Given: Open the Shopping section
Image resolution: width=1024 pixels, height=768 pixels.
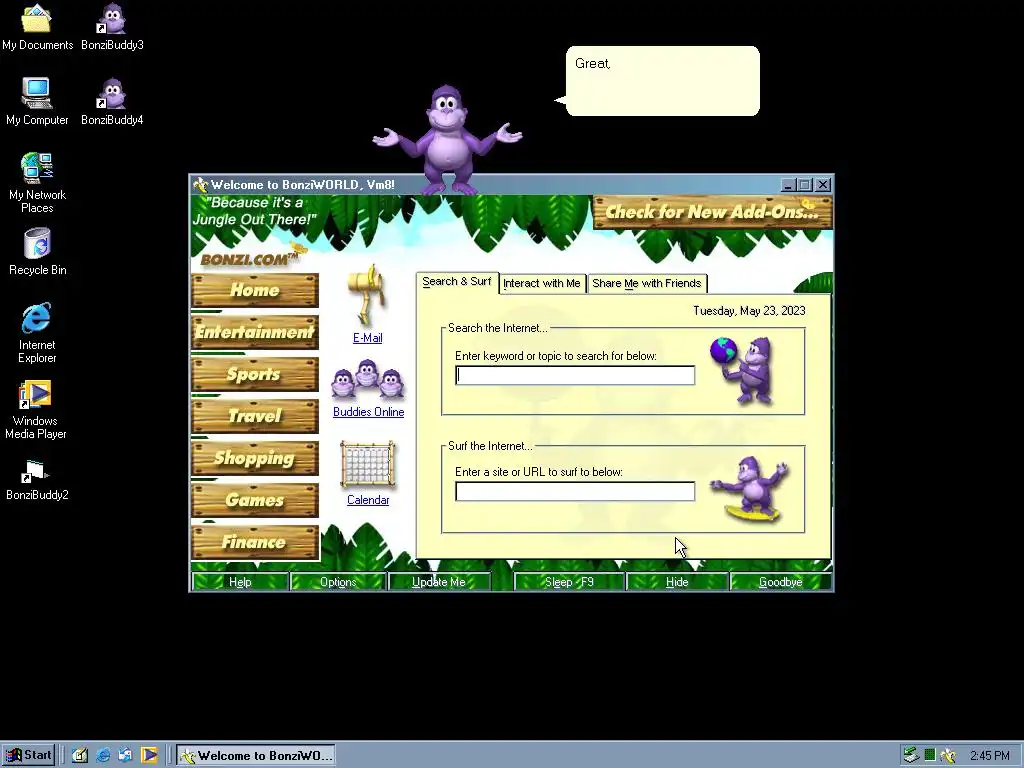Looking at the screenshot, I should click(255, 458).
